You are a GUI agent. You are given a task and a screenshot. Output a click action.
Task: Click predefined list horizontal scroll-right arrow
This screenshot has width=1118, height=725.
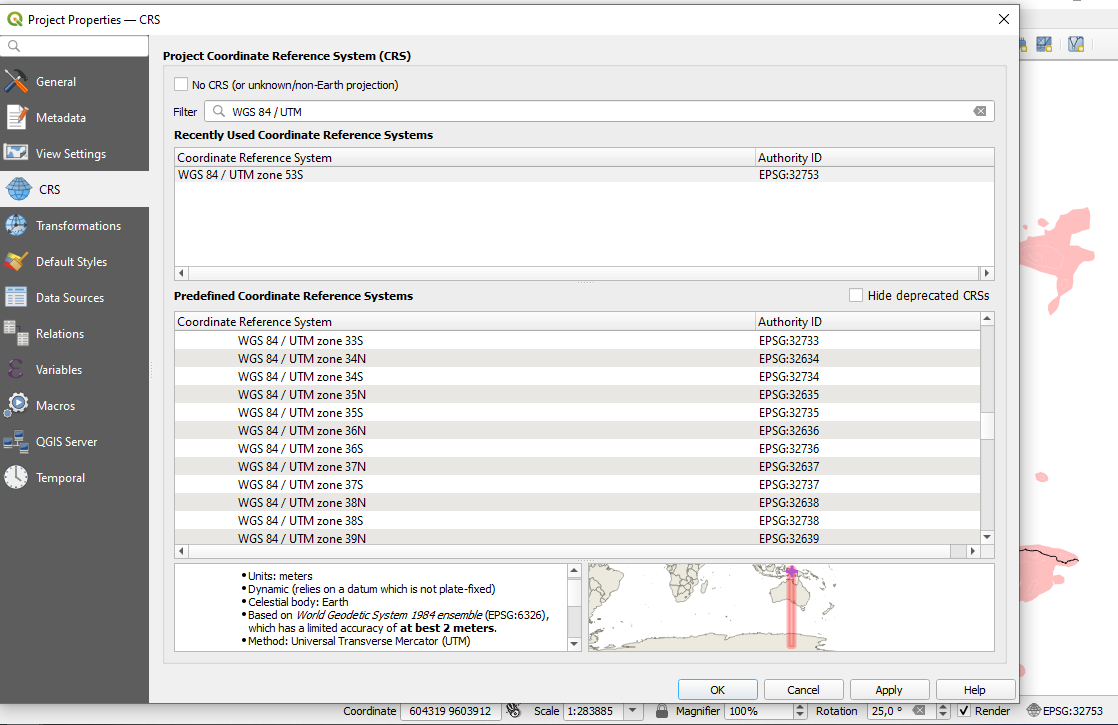coord(973,551)
